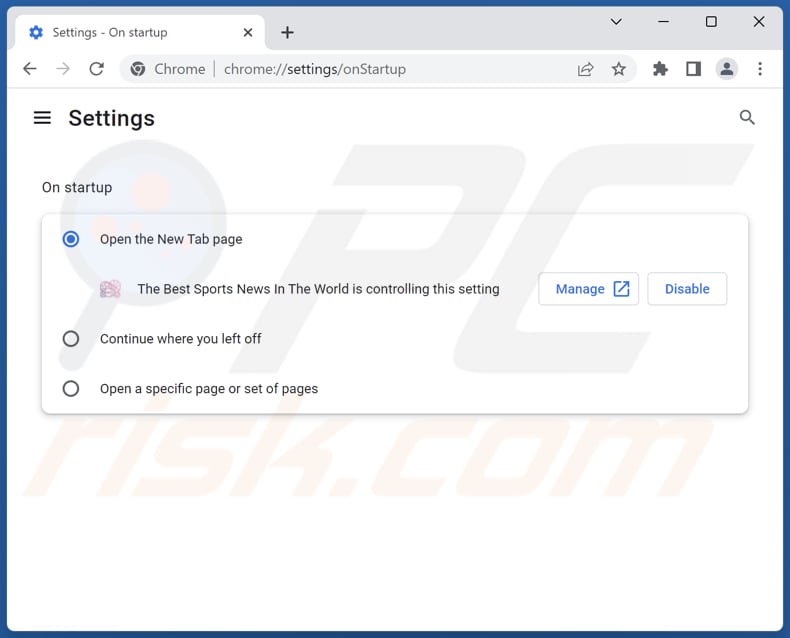Click Manage for the controlling extension

click(x=588, y=289)
